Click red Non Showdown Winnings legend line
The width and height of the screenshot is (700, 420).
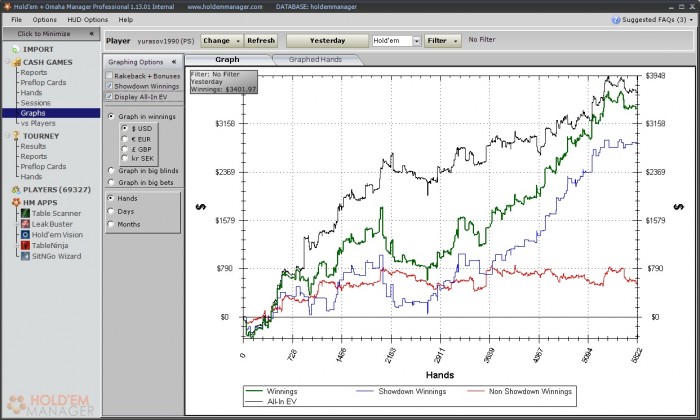pyautogui.click(x=475, y=391)
